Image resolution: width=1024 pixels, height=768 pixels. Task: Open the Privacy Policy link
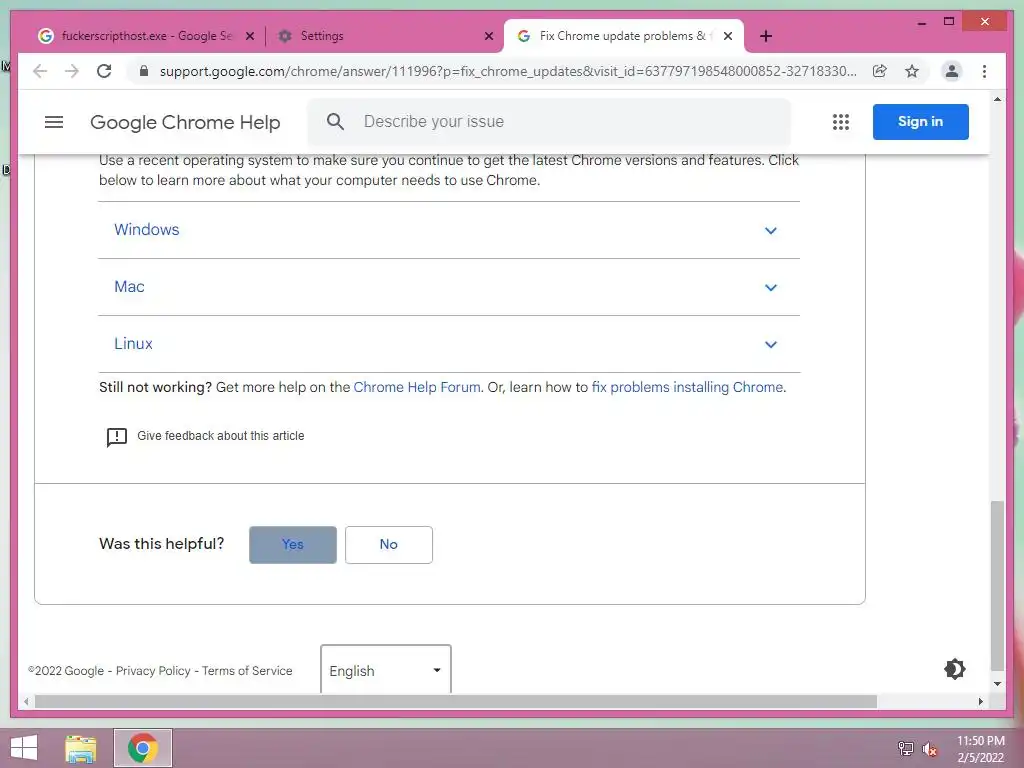[153, 671]
